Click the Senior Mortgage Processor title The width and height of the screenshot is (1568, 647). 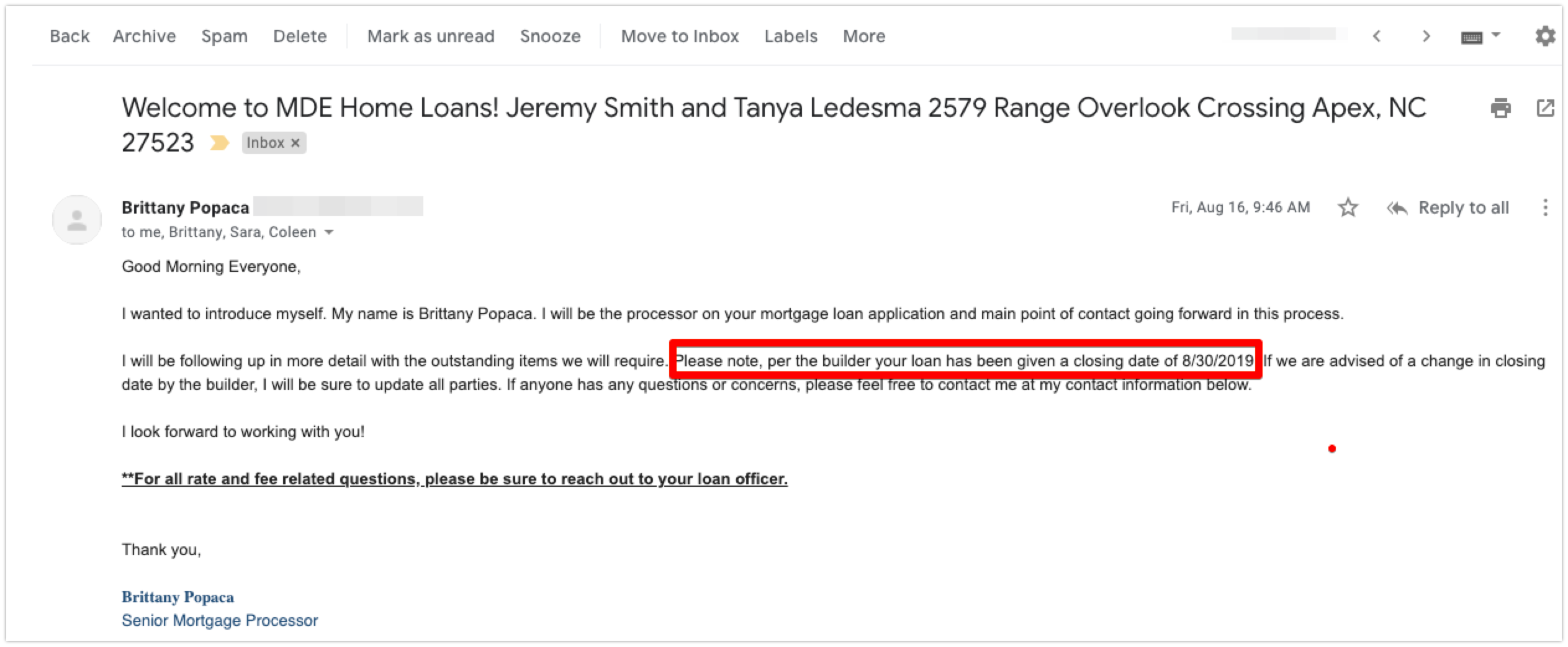click(220, 620)
